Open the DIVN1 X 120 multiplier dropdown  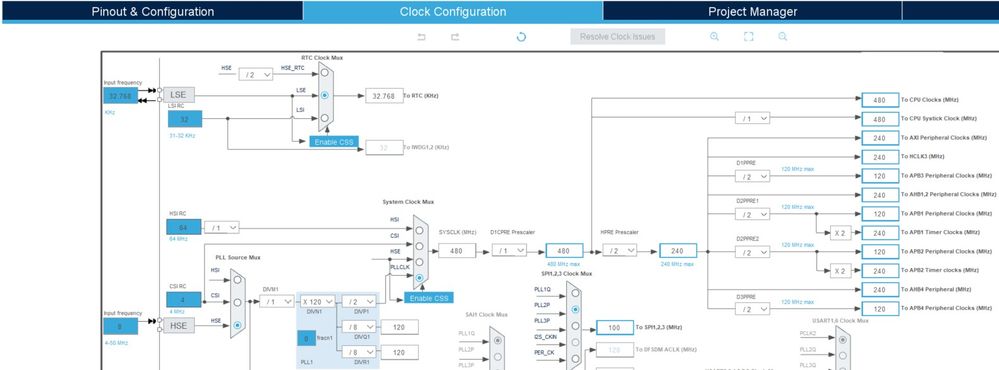tap(318, 301)
